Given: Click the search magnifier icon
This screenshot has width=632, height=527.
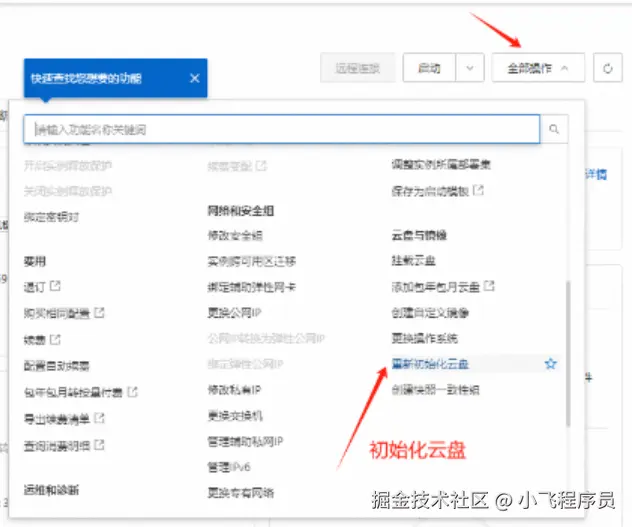Looking at the screenshot, I should click(554, 129).
